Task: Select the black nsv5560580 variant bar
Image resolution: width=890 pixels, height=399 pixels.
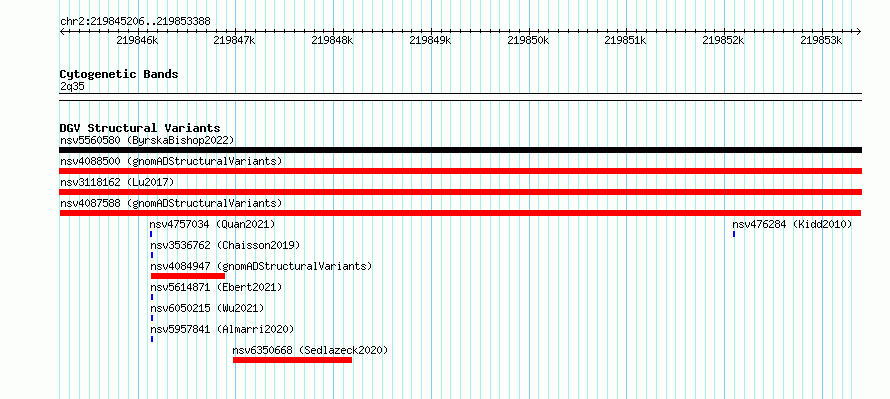Action: [460, 150]
